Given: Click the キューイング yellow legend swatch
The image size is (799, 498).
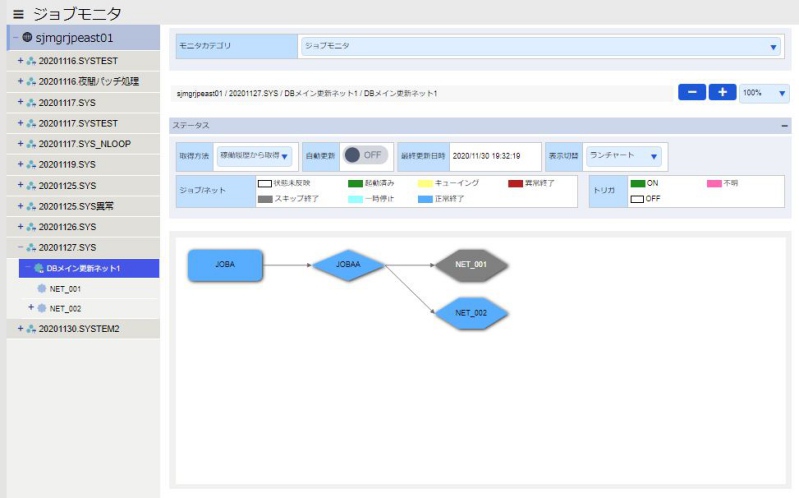Looking at the screenshot, I should pos(425,184).
